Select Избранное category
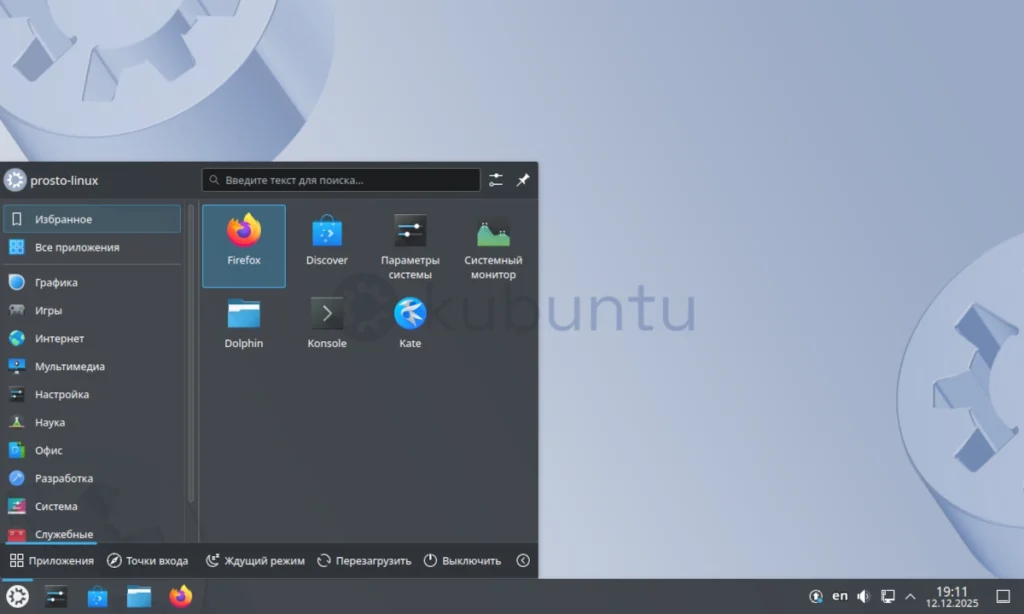Viewport: 1024px width, 614px height. (92, 219)
